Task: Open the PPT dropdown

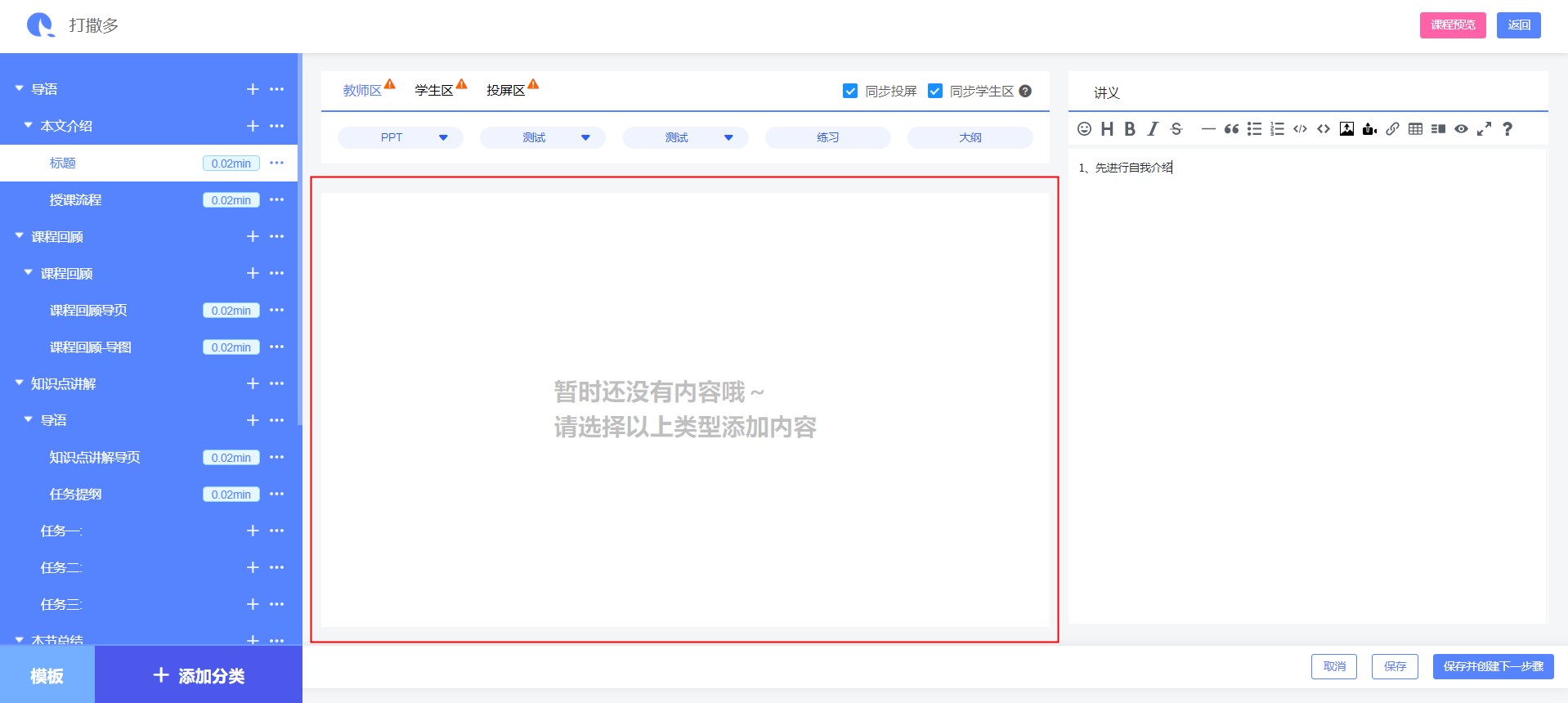Action: 401,137
